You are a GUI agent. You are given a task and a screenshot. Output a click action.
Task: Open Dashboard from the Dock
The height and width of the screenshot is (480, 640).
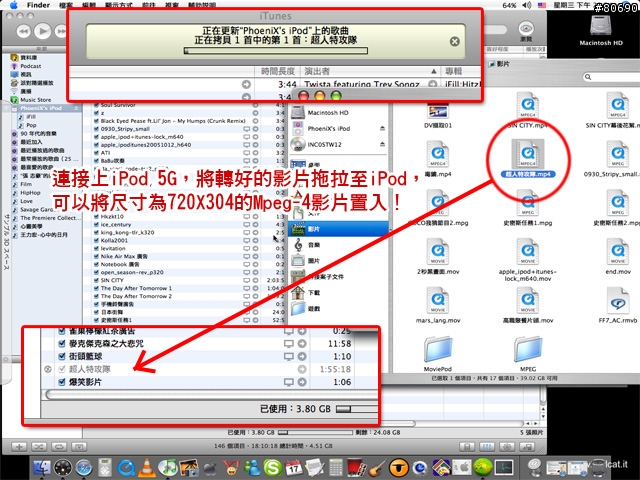pyautogui.click(x=63, y=467)
